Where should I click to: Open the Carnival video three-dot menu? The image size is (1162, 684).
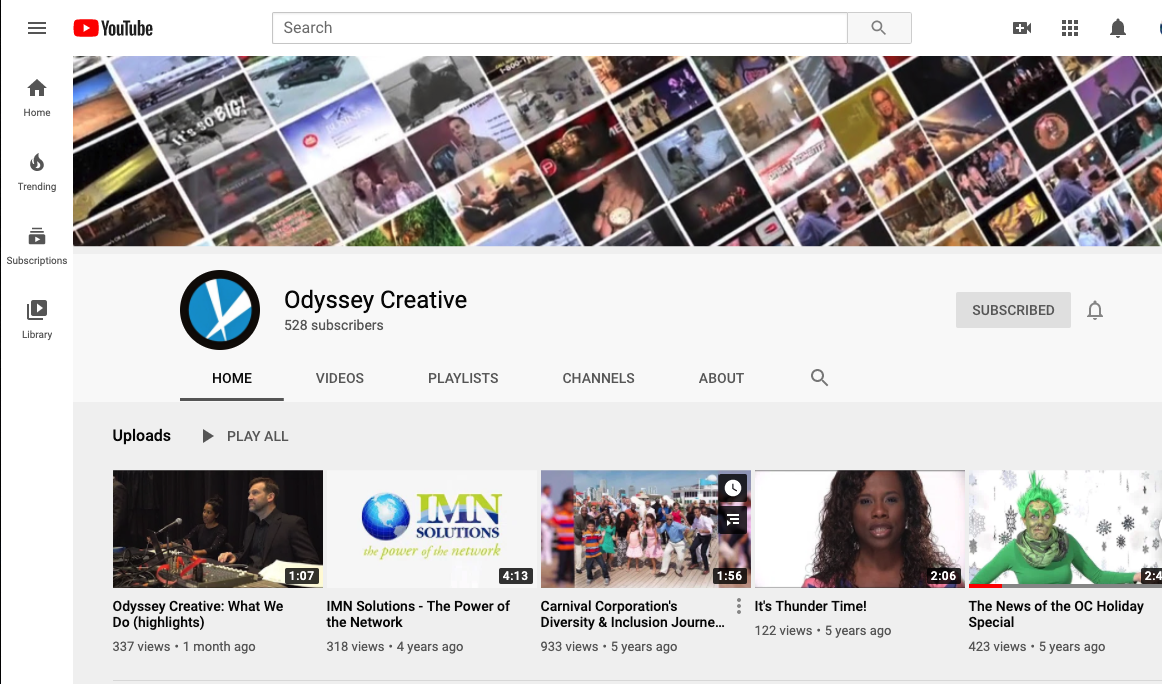(739, 606)
